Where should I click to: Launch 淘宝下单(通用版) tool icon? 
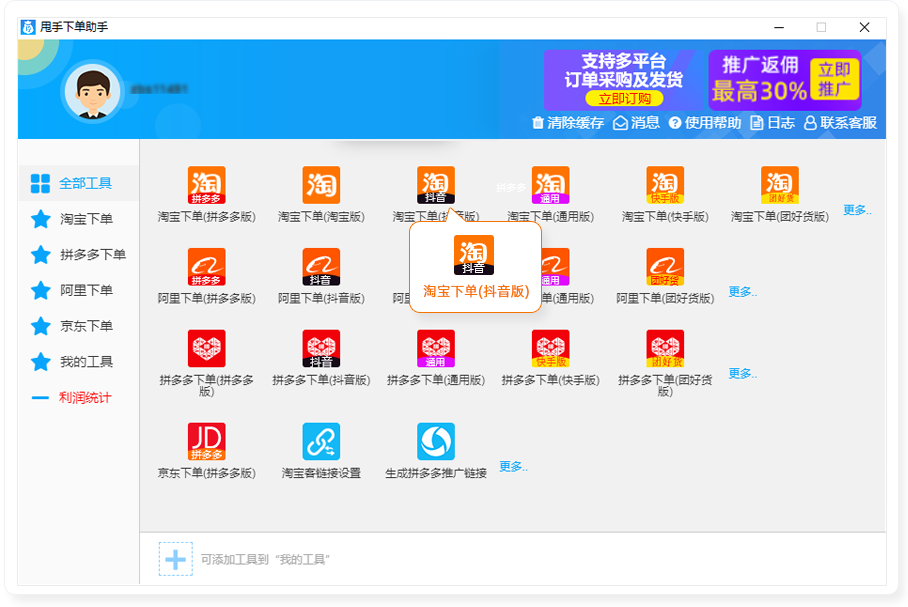point(550,185)
